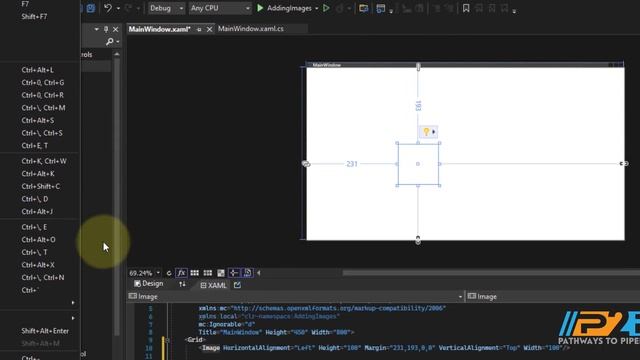Screen dimensions: 640x360
Task: Click the refresh designer icon beside zoom
Action: click(169, 273)
